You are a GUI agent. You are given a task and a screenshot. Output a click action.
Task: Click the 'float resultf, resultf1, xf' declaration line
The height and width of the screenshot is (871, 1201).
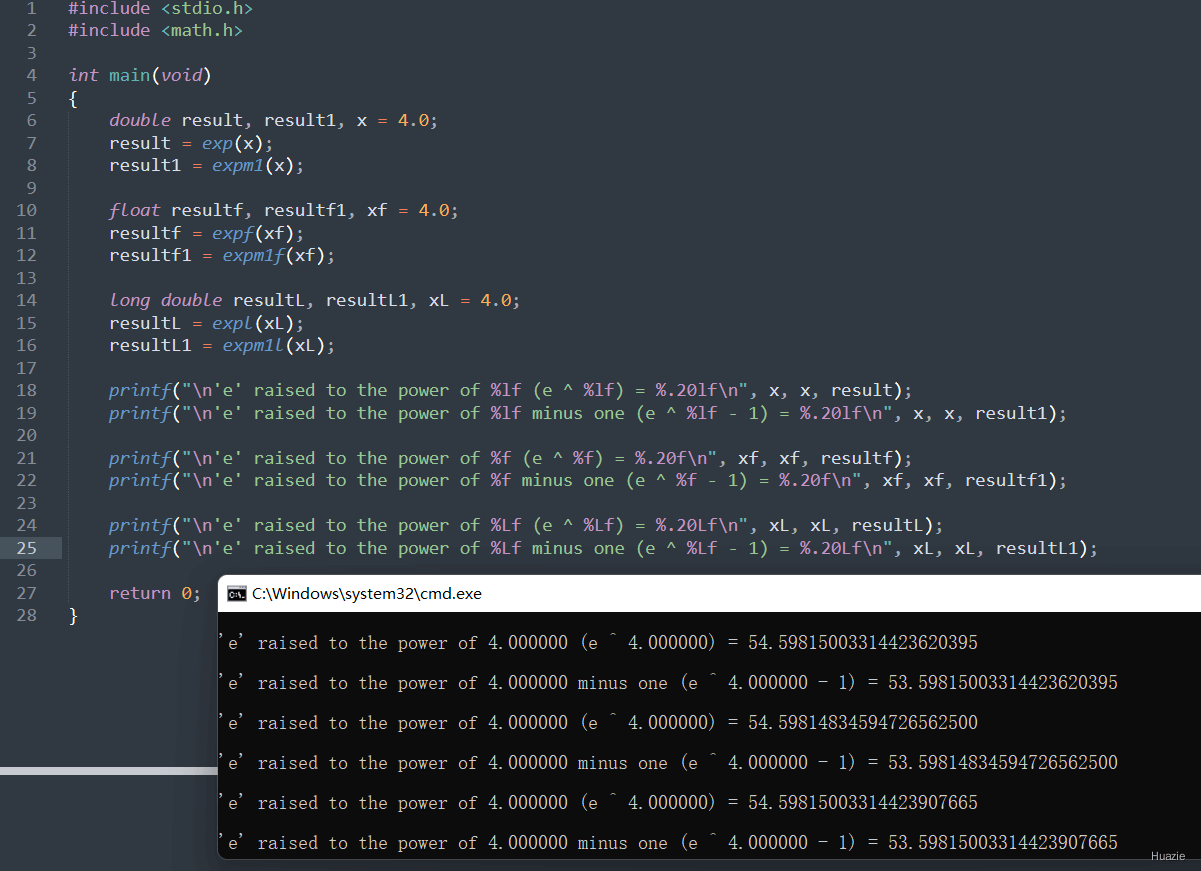click(284, 210)
